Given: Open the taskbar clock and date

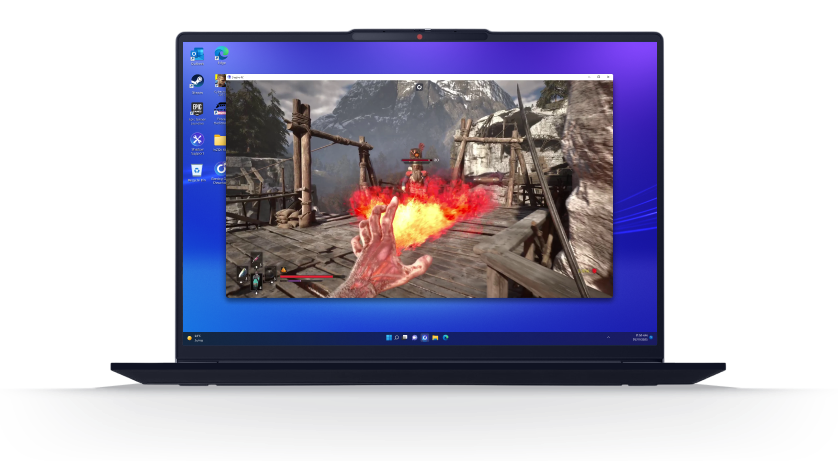Looking at the screenshot, I should tap(640, 338).
